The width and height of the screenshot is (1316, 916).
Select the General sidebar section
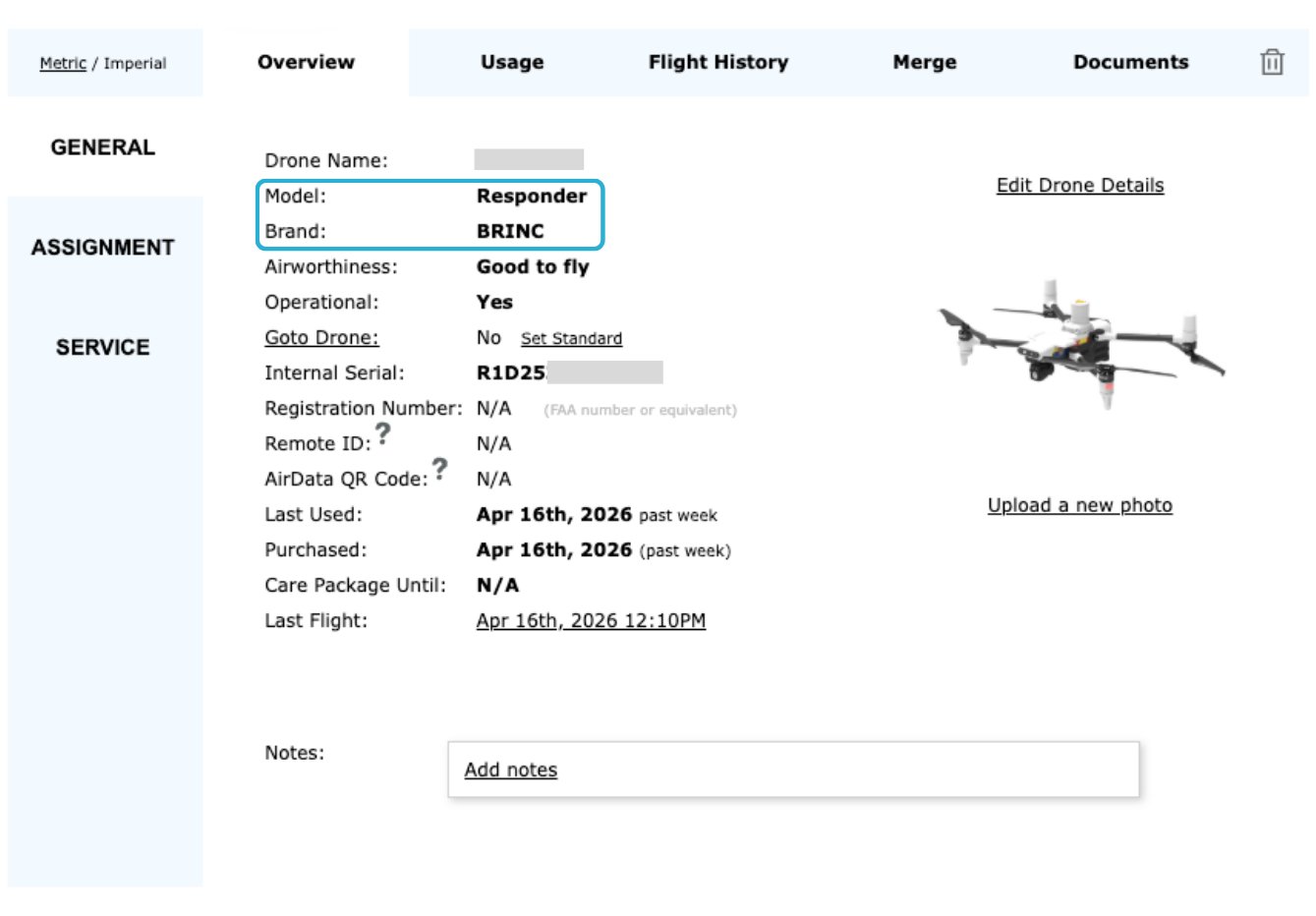coord(102,147)
